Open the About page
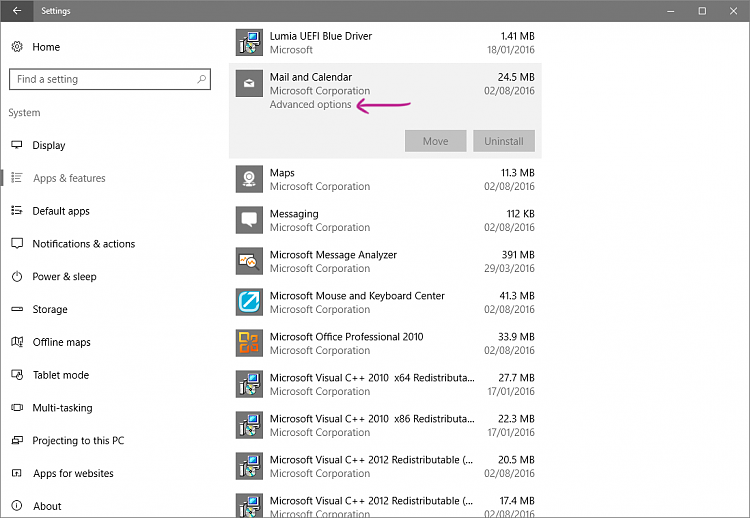Viewport: 750px width, 518px height. pos(47,506)
